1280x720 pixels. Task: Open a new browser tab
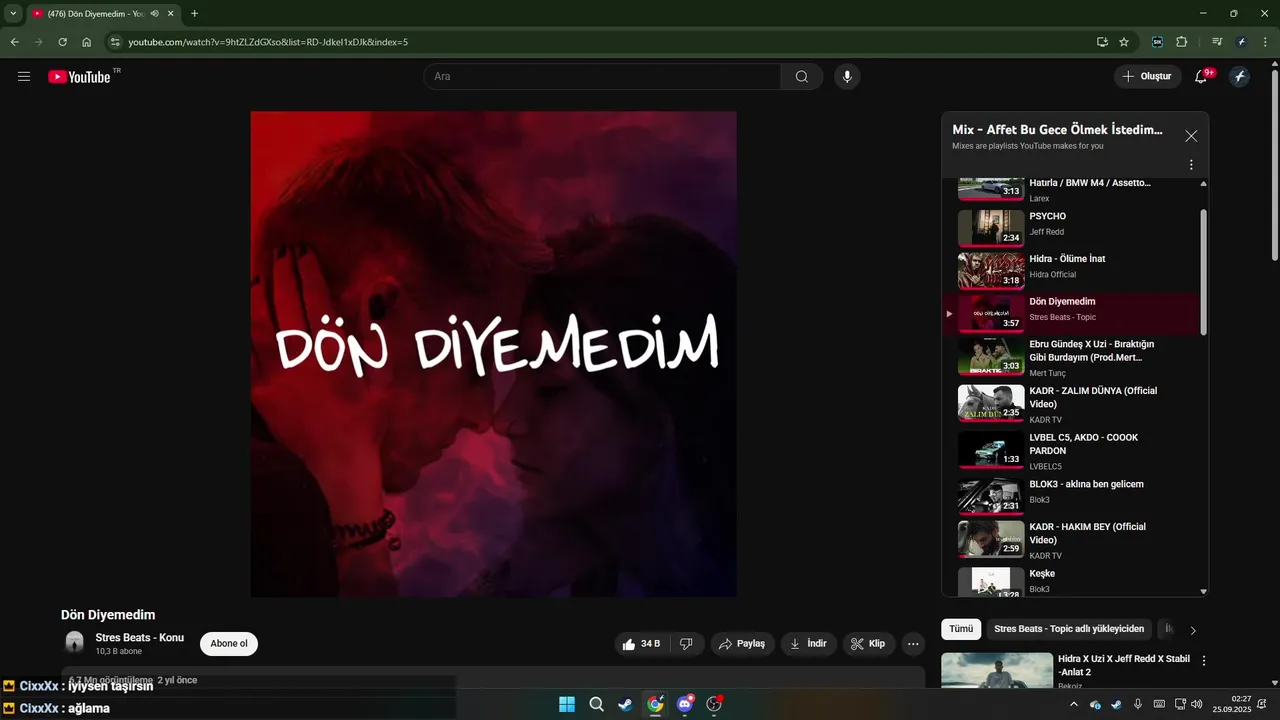click(194, 14)
